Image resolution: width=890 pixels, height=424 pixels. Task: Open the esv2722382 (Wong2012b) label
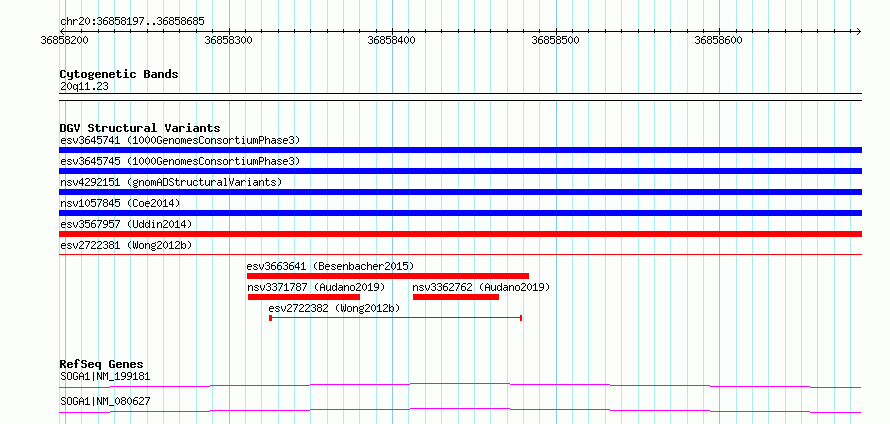[334, 308]
